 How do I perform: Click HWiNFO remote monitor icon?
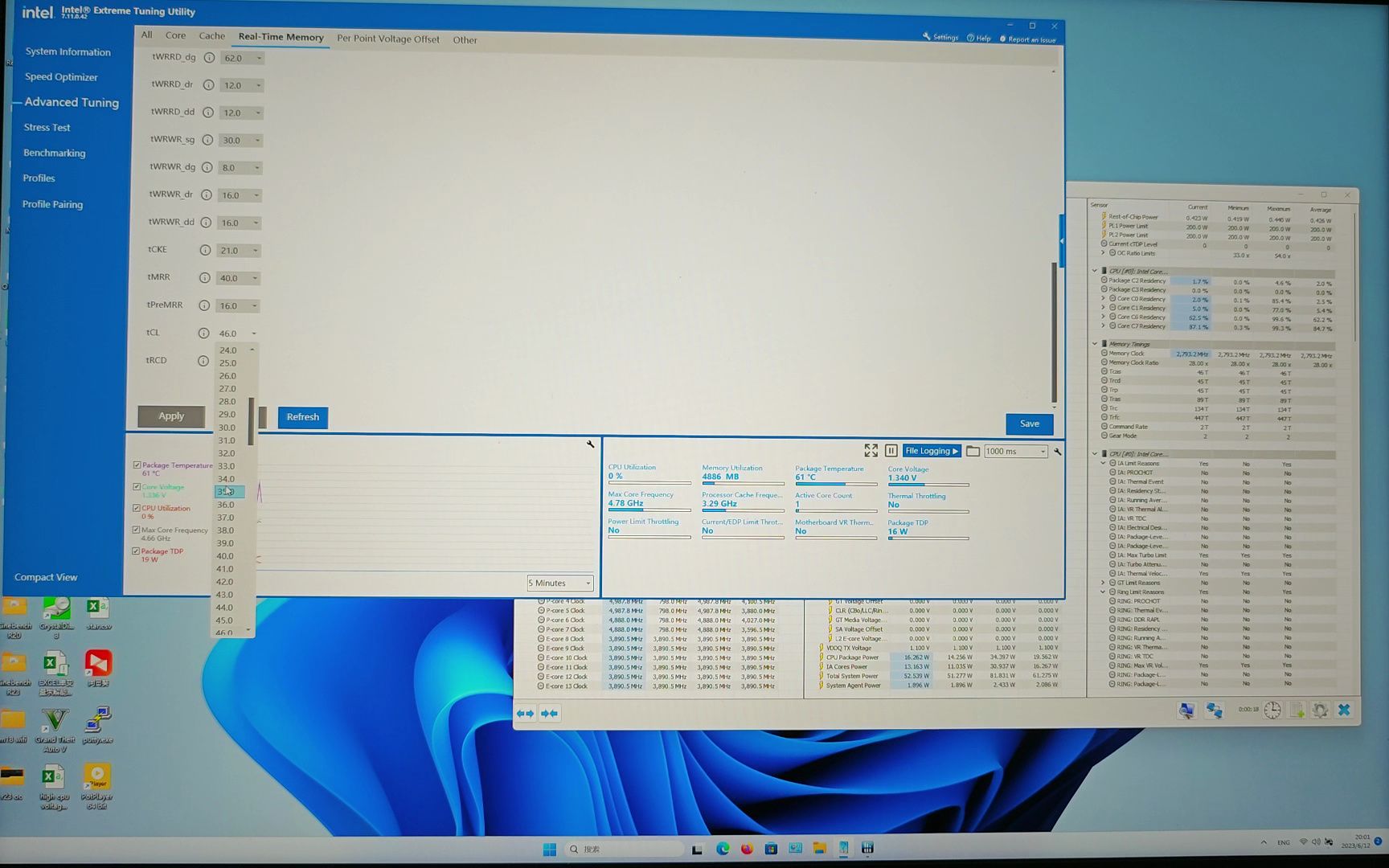click(1186, 710)
